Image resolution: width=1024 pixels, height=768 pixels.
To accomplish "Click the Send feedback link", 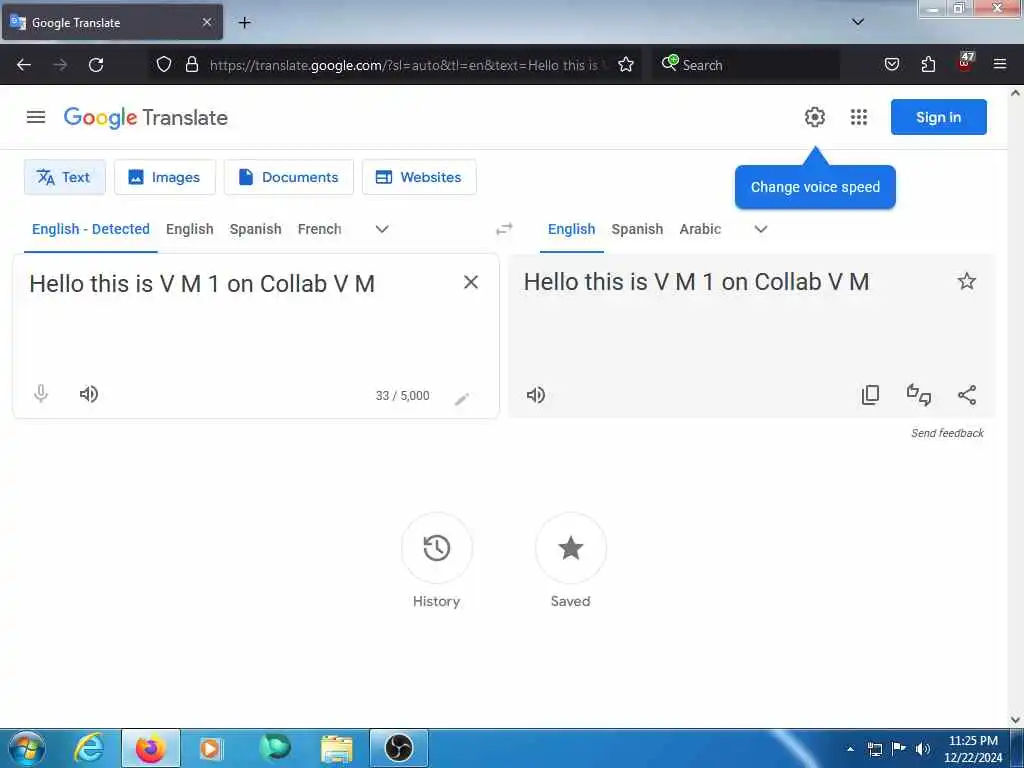I will 947,433.
